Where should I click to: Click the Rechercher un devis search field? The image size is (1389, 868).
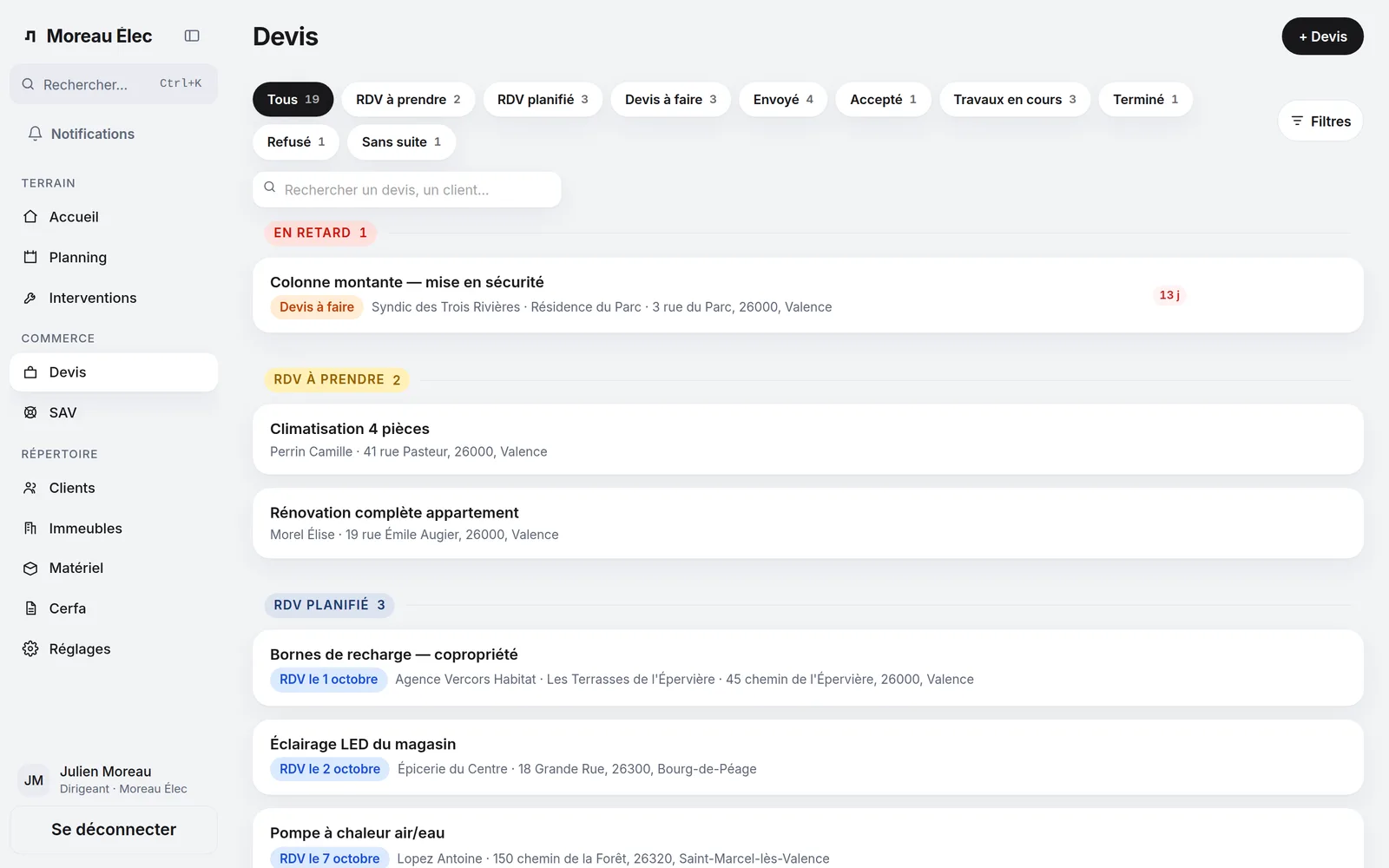click(407, 189)
